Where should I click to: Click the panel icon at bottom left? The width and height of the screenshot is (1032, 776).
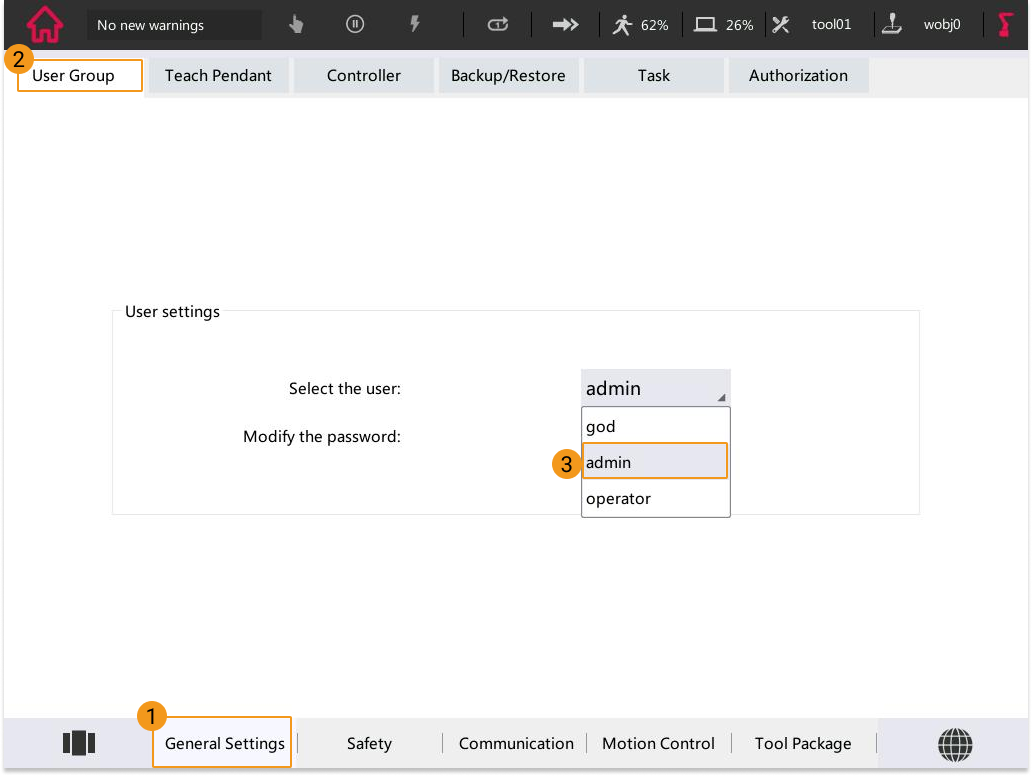point(79,743)
